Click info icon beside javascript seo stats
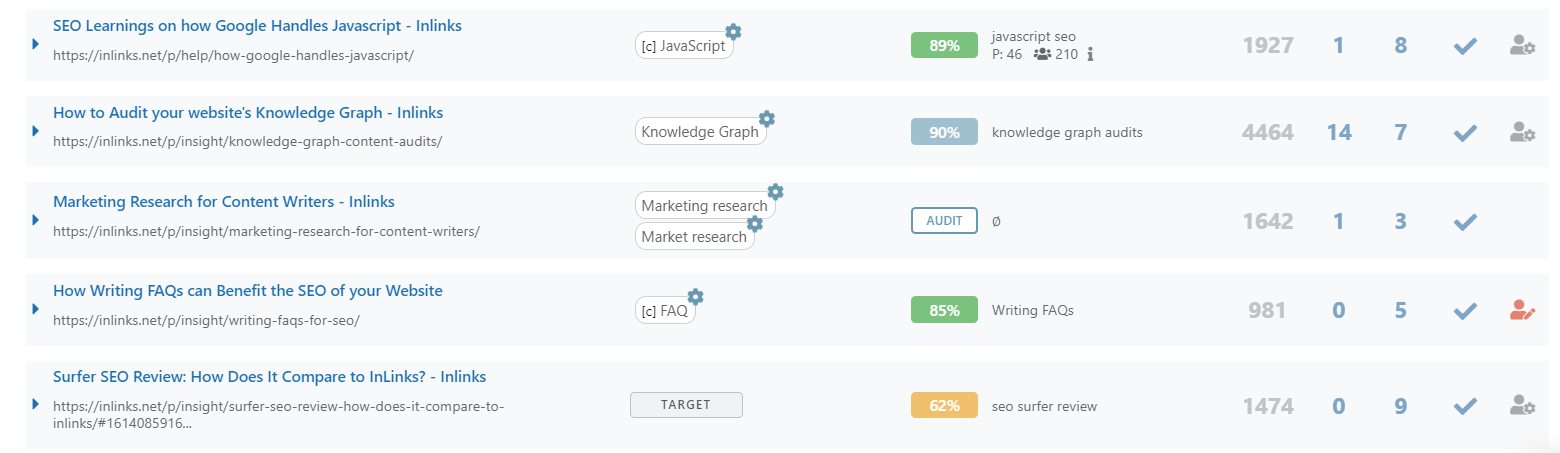The width and height of the screenshot is (1560, 453). click(1090, 54)
